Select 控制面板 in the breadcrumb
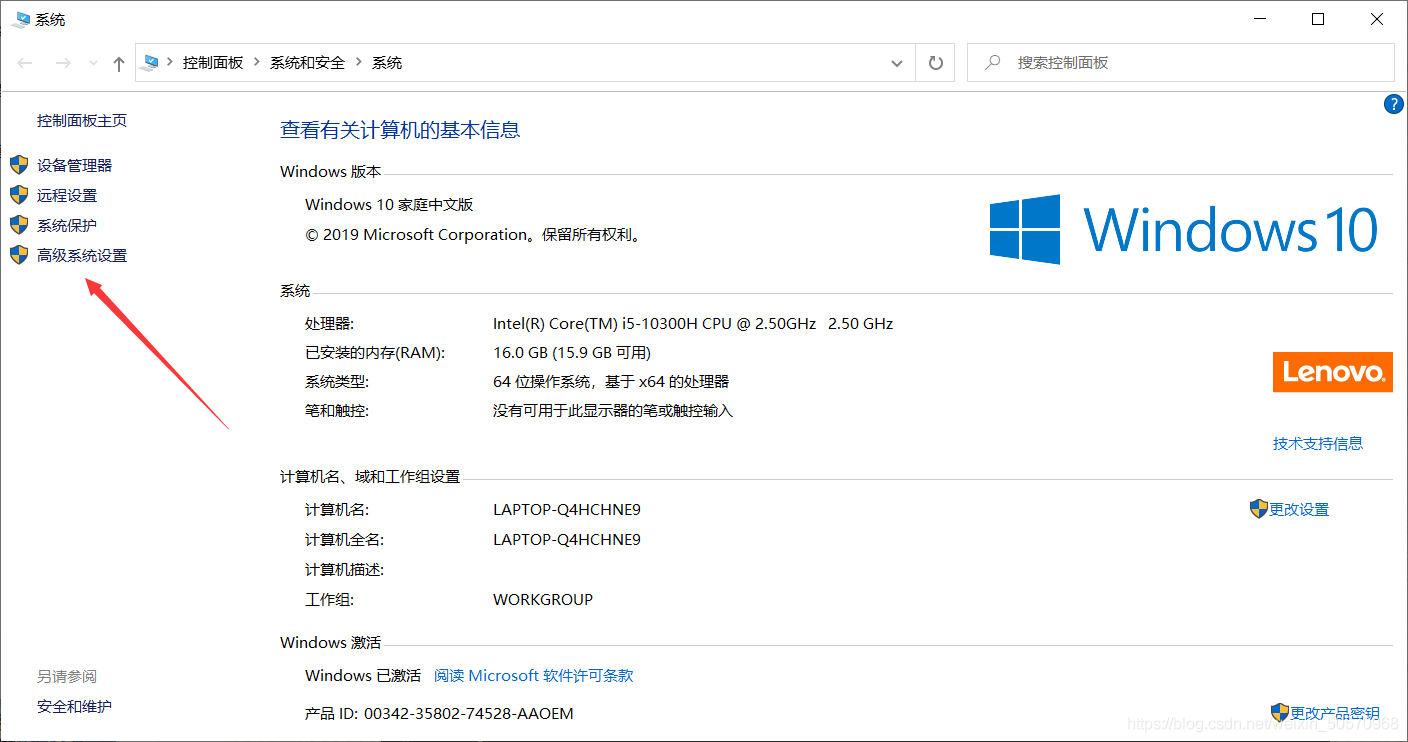 tap(213, 62)
